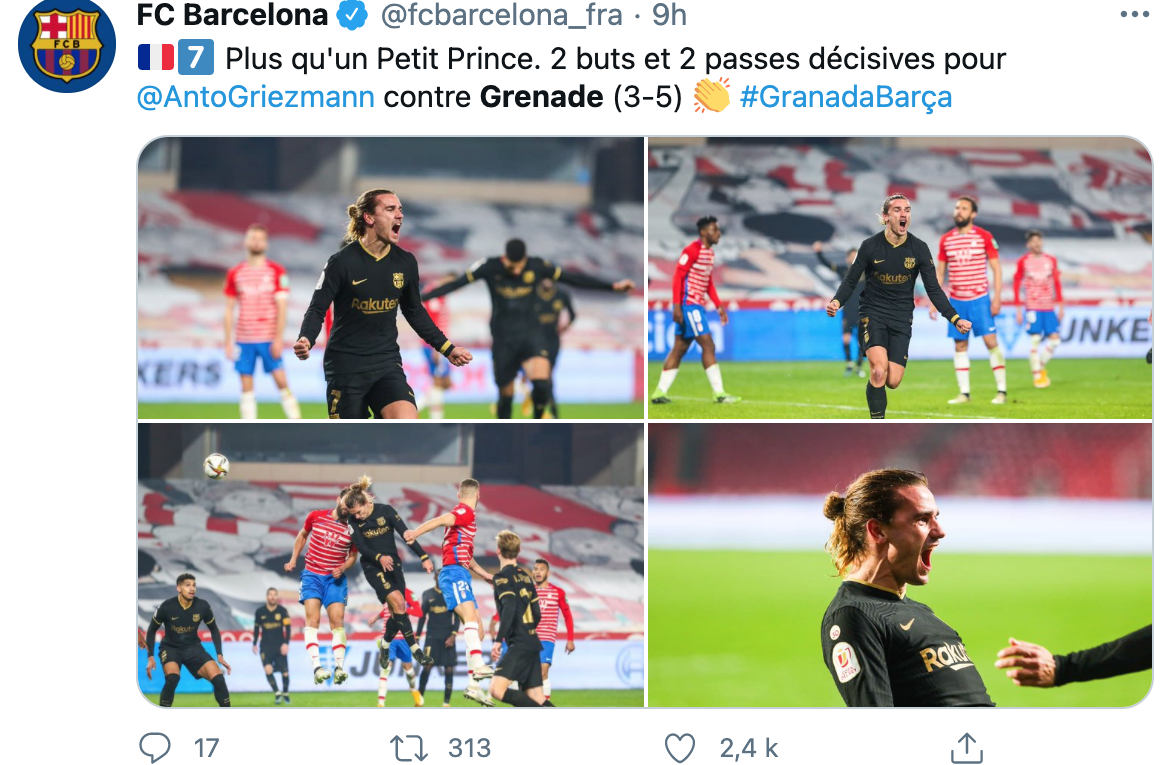Click the FC Barcelona crest avatar
The width and height of the screenshot is (1172, 765).
click(x=67, y=45)
